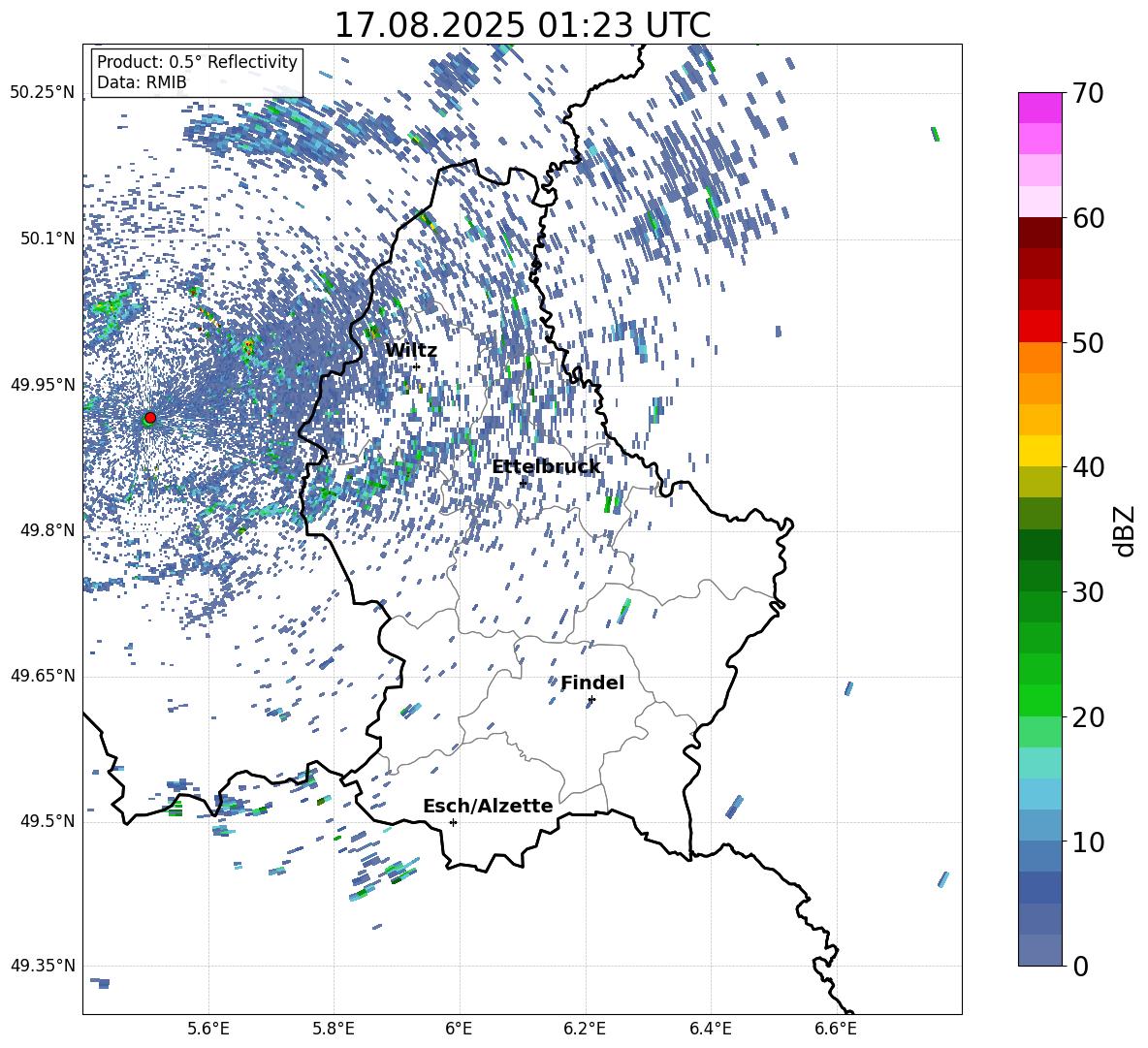Click the colorbar tick label 0
The image size is (1148, 1048).
pos(1080,966)
